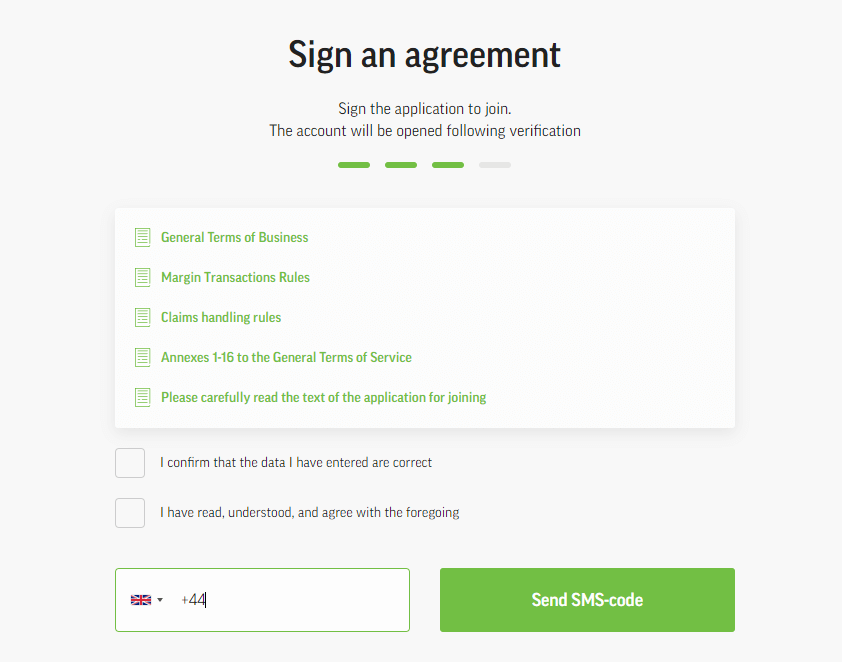Select the third green progress step
The height and width of the screenshot is (662, 842).
pos(448,165)
